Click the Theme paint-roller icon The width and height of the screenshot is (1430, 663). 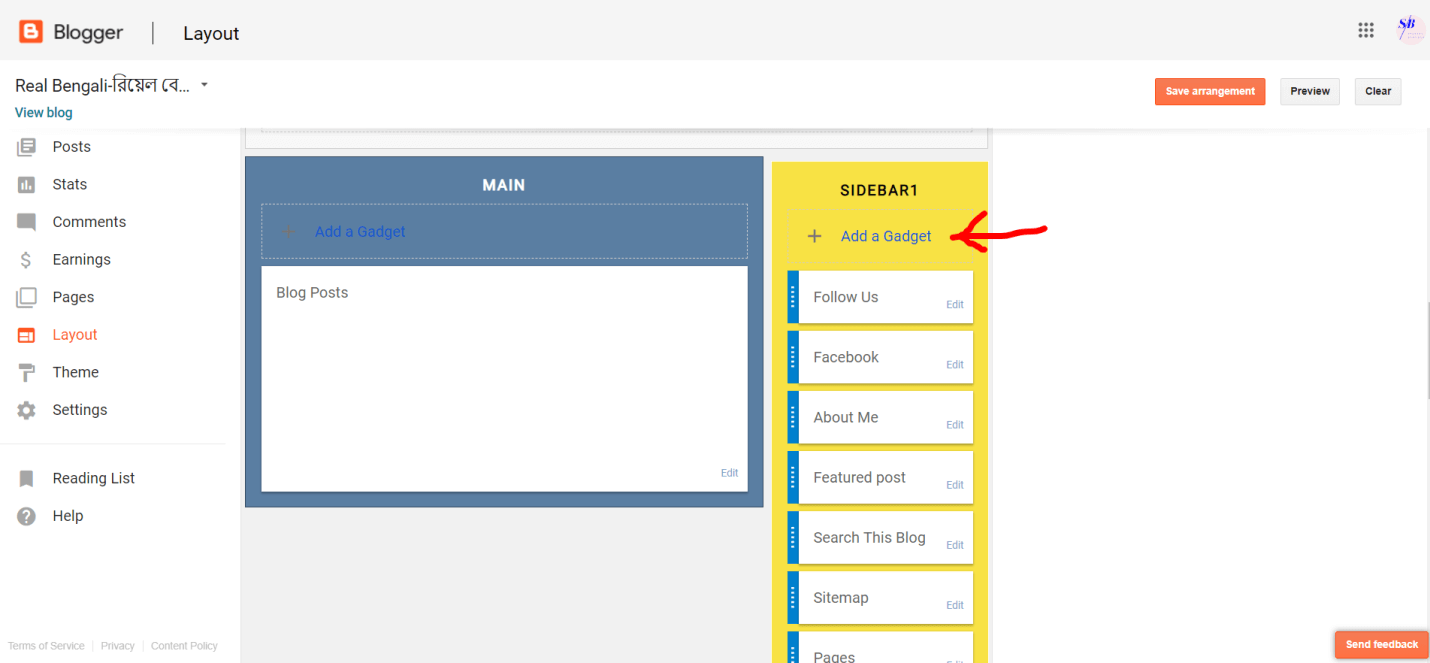27,372
